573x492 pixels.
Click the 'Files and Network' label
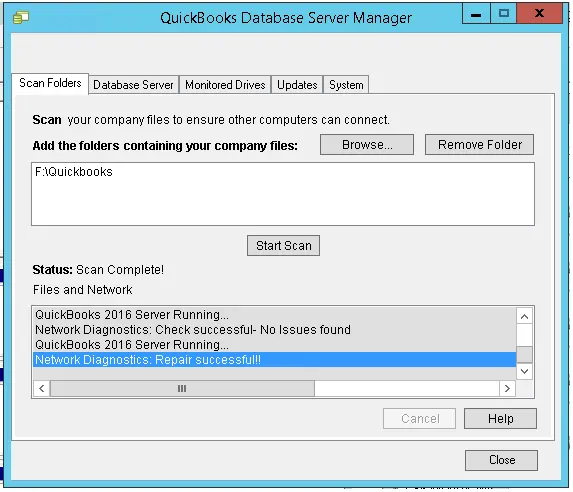tap(83, 290)
